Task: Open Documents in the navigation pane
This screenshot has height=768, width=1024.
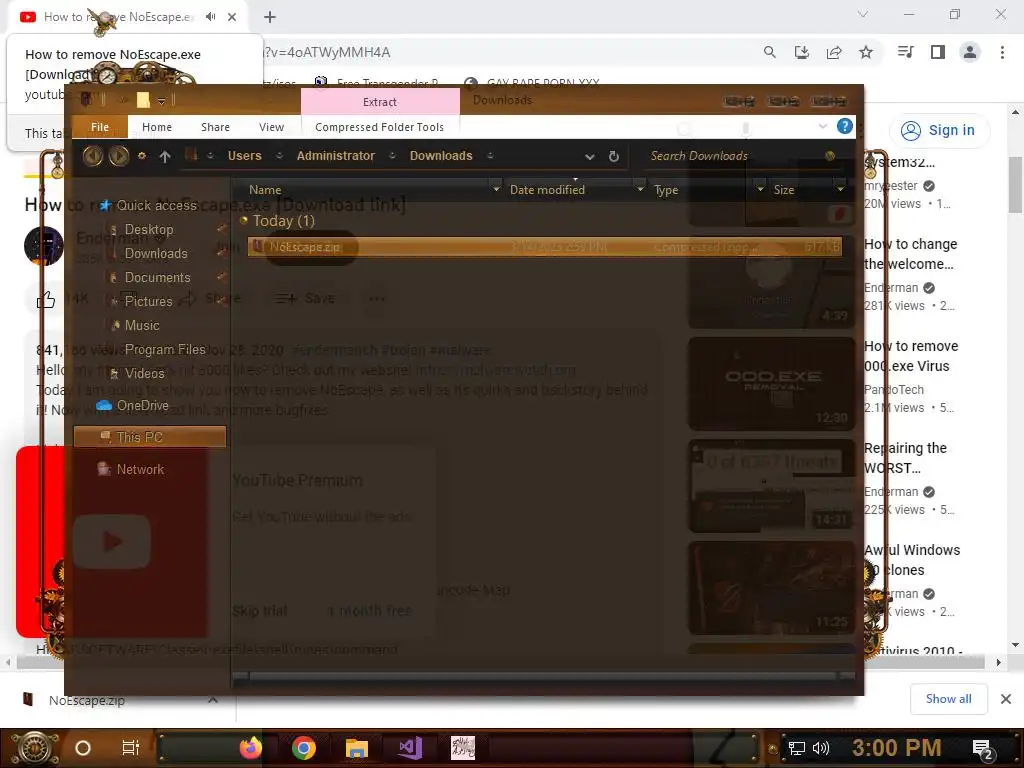Action: 157,278
